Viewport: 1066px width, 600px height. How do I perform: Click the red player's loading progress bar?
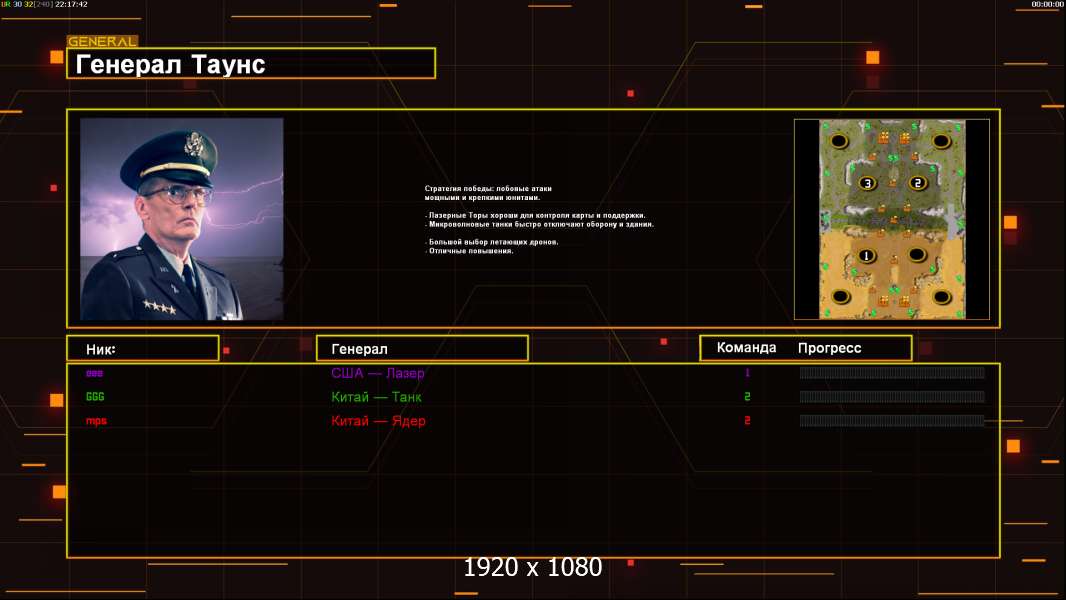[891, 421]
